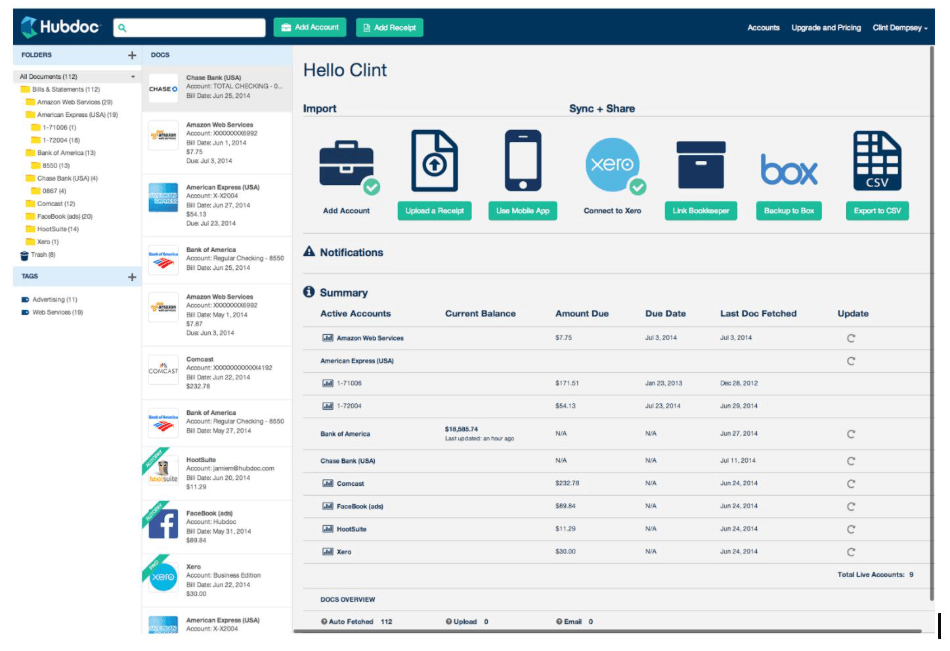Add a new tag with plus icon
The width and height of the screenshot is (950, 651).
coord(132,277)
